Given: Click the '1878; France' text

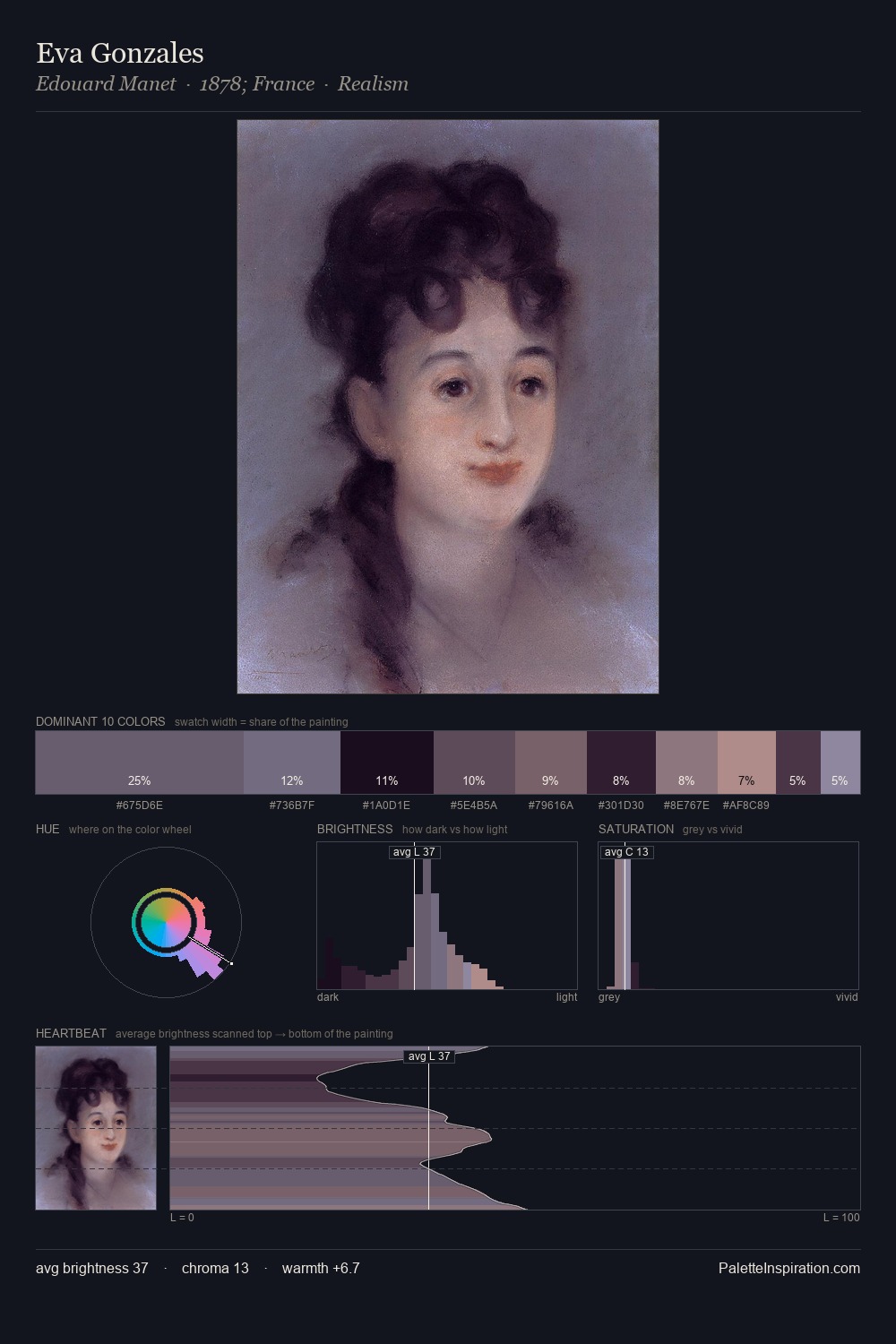Looking at the screenshot, I should (x=257, y=83).
